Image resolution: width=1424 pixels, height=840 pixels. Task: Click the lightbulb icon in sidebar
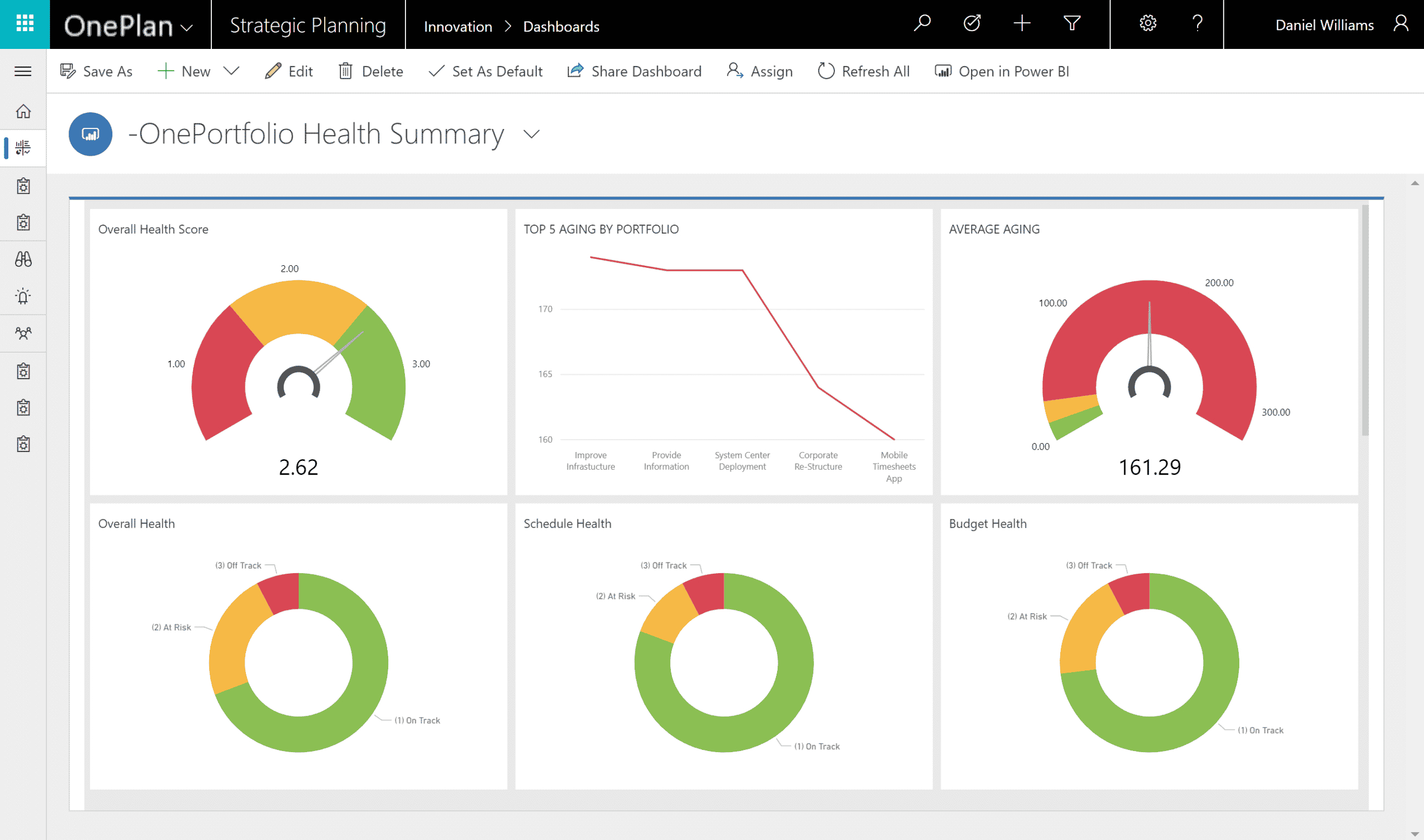tap(23, 296)
